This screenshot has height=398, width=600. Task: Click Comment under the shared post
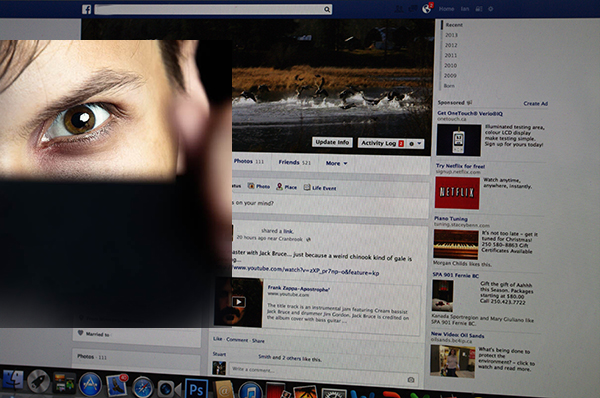237,339
